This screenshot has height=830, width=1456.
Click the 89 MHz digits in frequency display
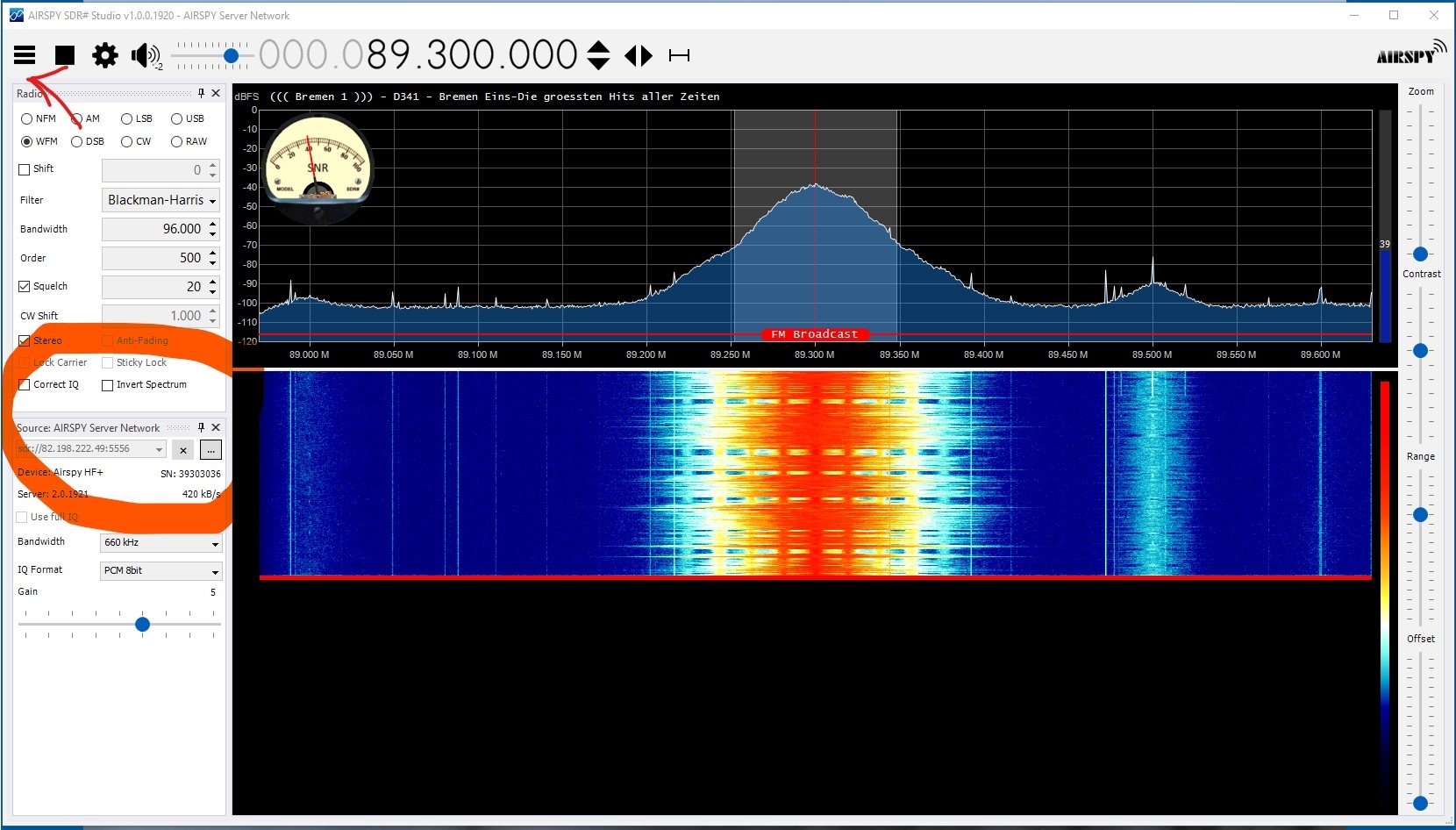click(389, 55)
